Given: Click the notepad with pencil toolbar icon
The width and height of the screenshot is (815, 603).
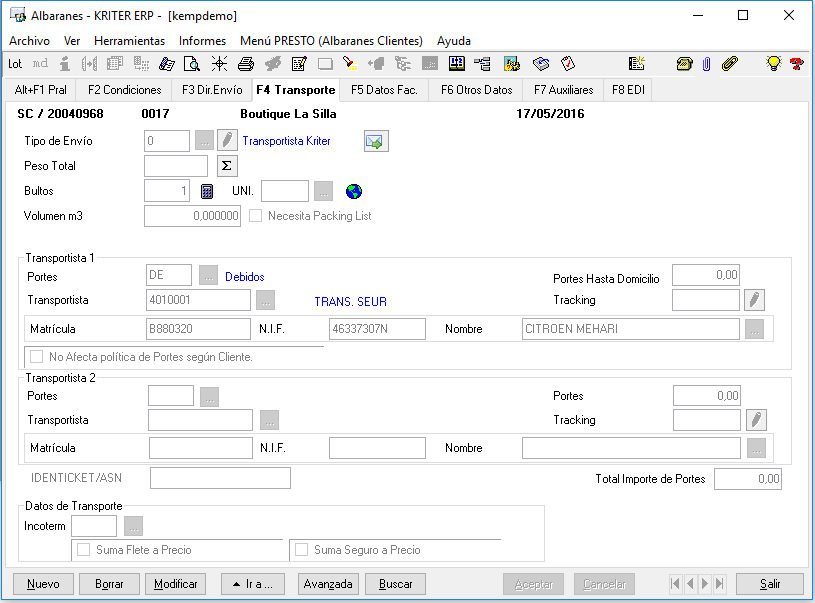Looking at the screenshot, I should [299, 64].
